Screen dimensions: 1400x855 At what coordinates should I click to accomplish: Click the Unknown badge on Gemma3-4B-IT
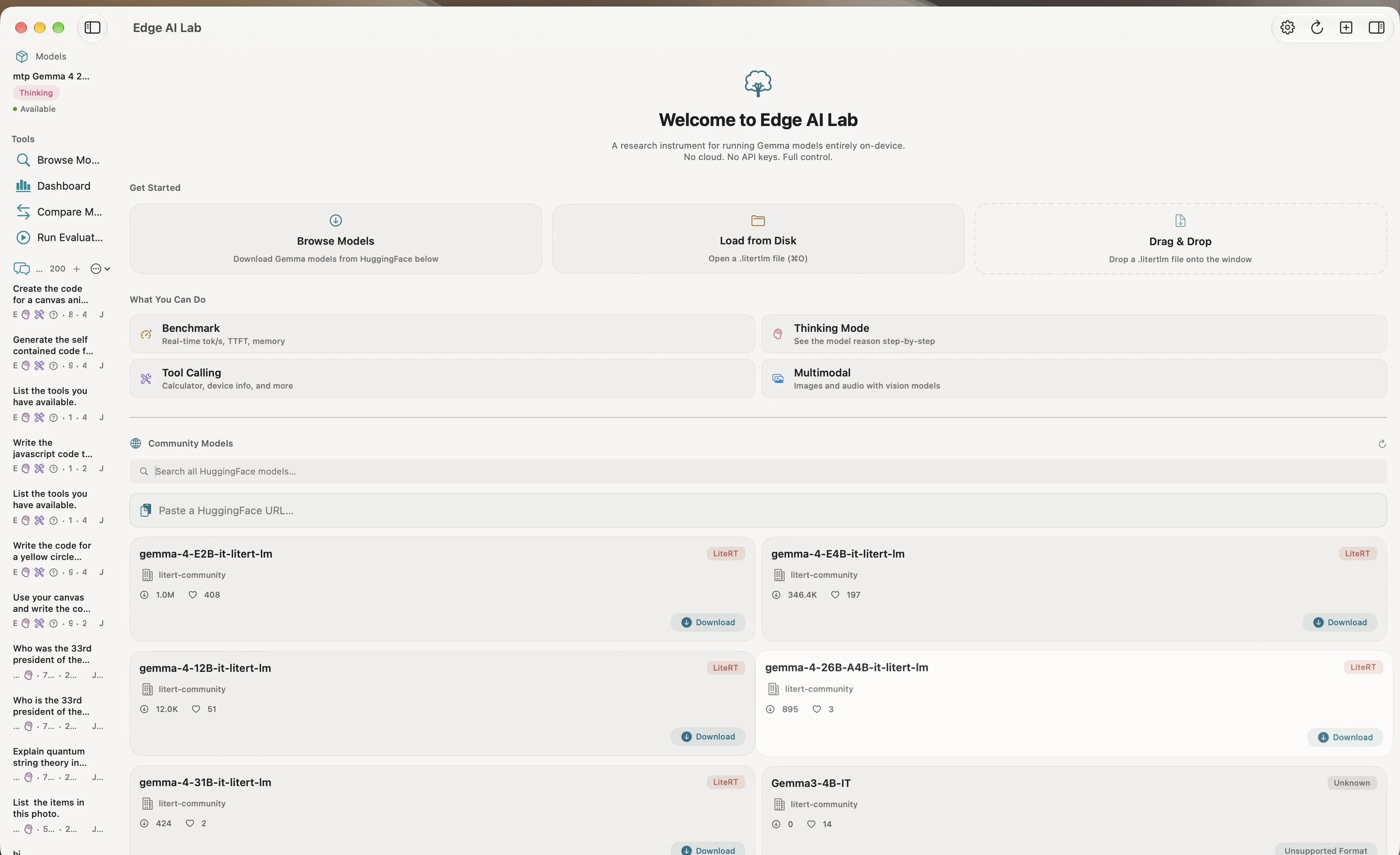1351,783
